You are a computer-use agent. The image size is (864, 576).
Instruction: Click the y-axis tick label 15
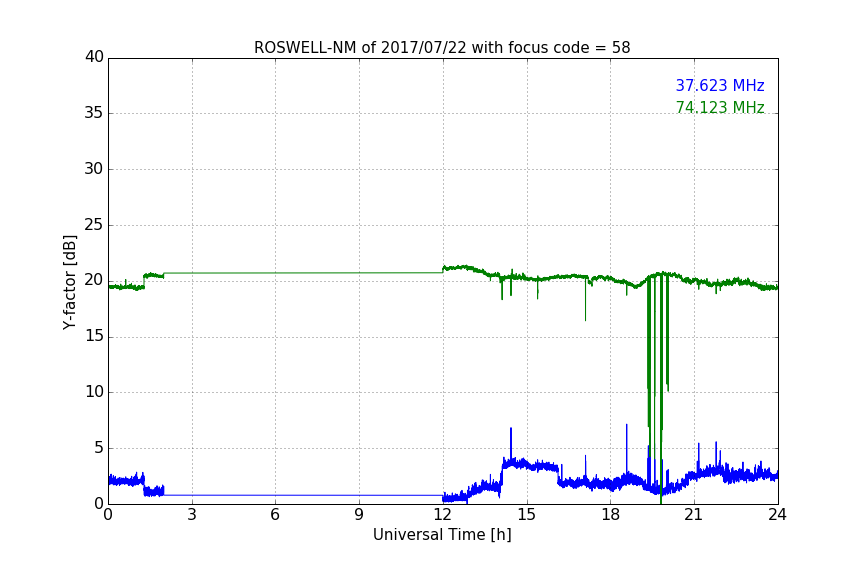(94, 336)
